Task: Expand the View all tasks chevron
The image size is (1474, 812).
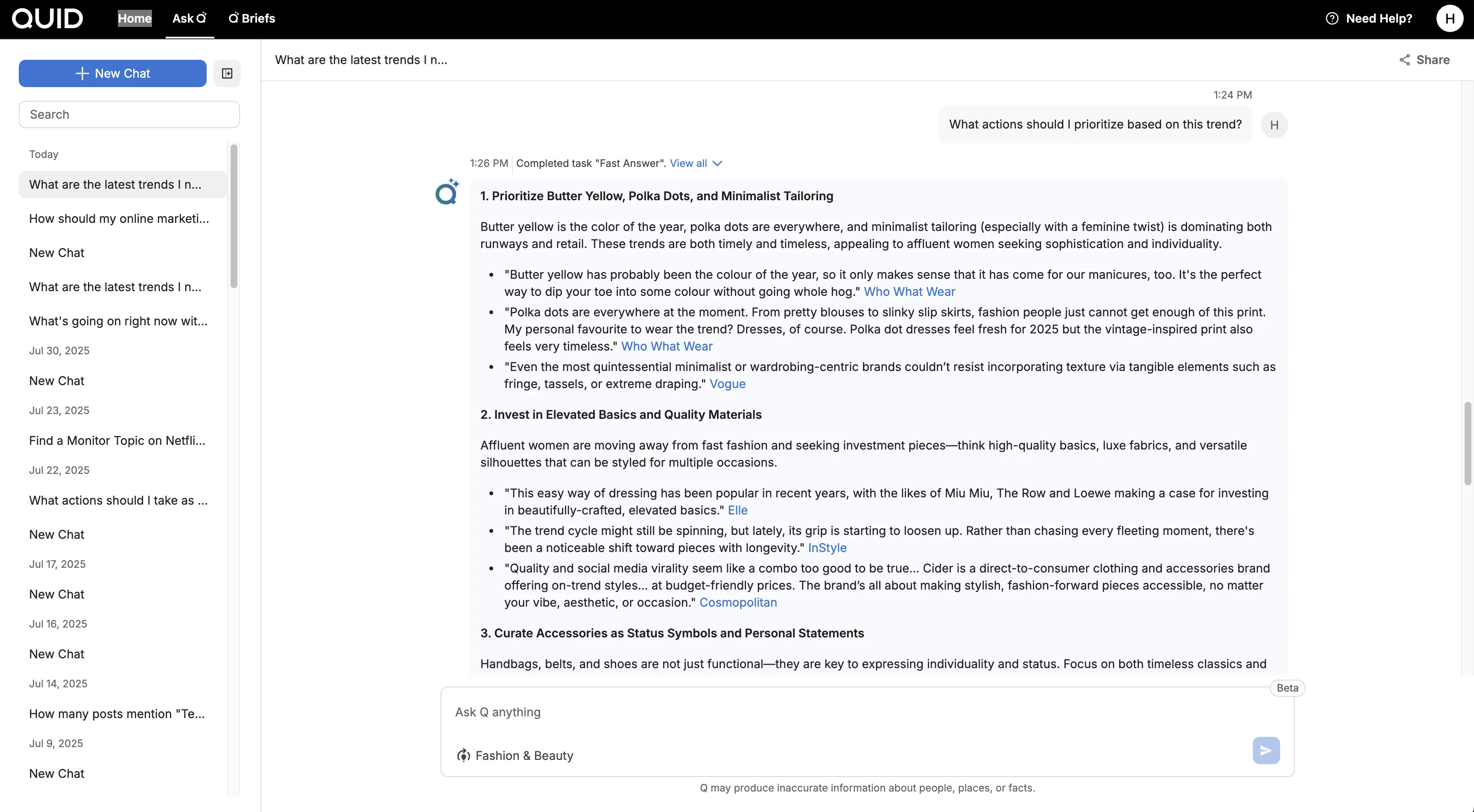Action: tap(717, 164)
